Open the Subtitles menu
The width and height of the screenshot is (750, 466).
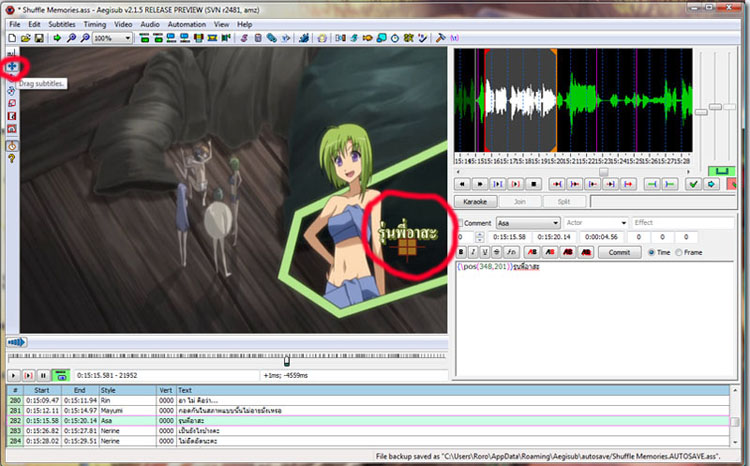(62, 23)
